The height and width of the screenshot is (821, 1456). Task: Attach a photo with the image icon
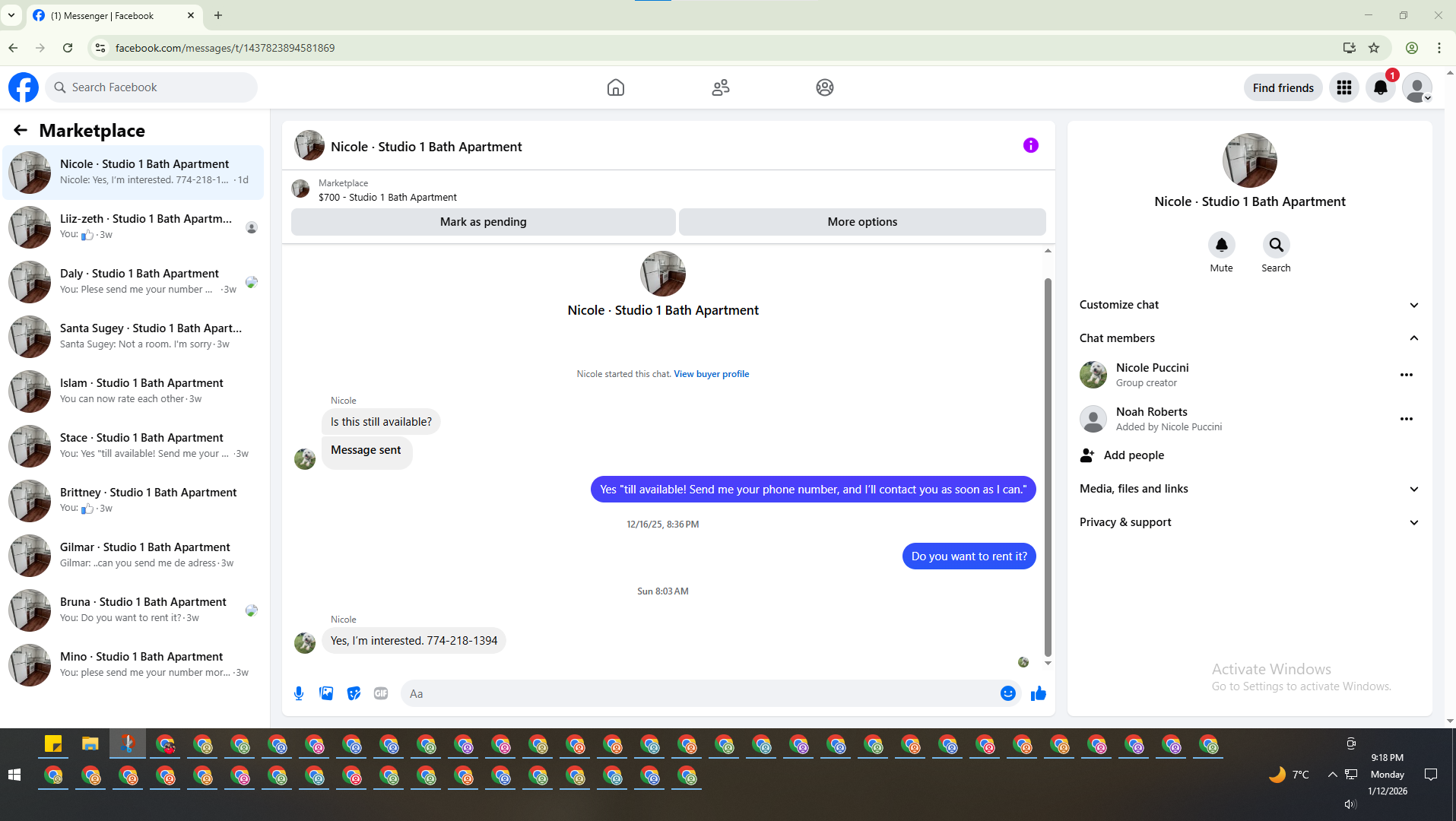pyautogui.click(x=326, y=693)
